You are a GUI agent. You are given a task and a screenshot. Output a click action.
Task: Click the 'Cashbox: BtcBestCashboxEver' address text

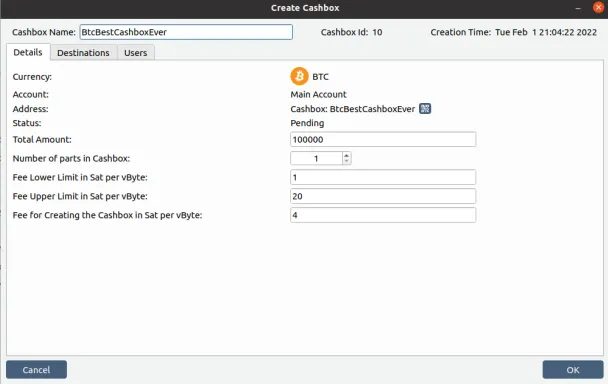pyautogui.click(x=352, y=109)
